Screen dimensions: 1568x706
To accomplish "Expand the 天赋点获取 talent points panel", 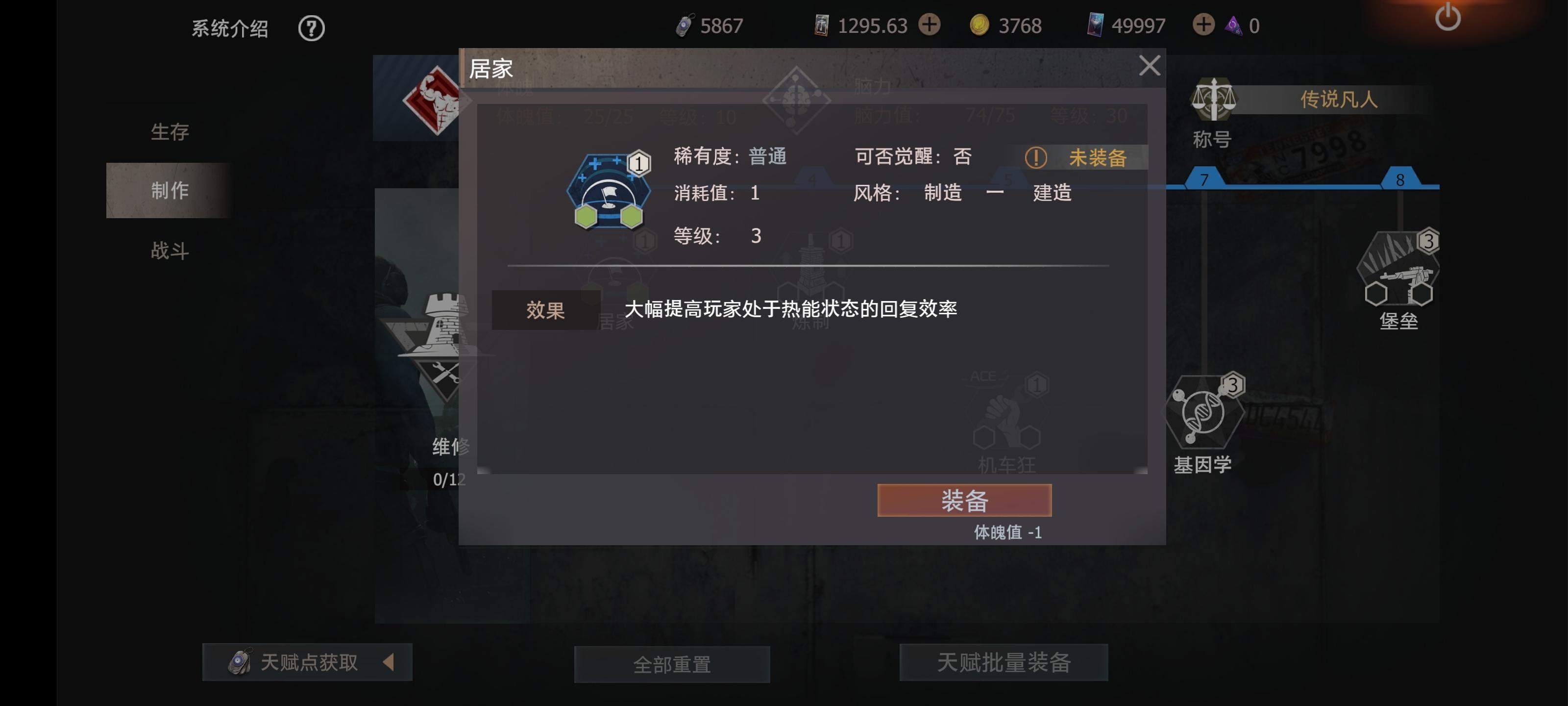I will 307,662.
